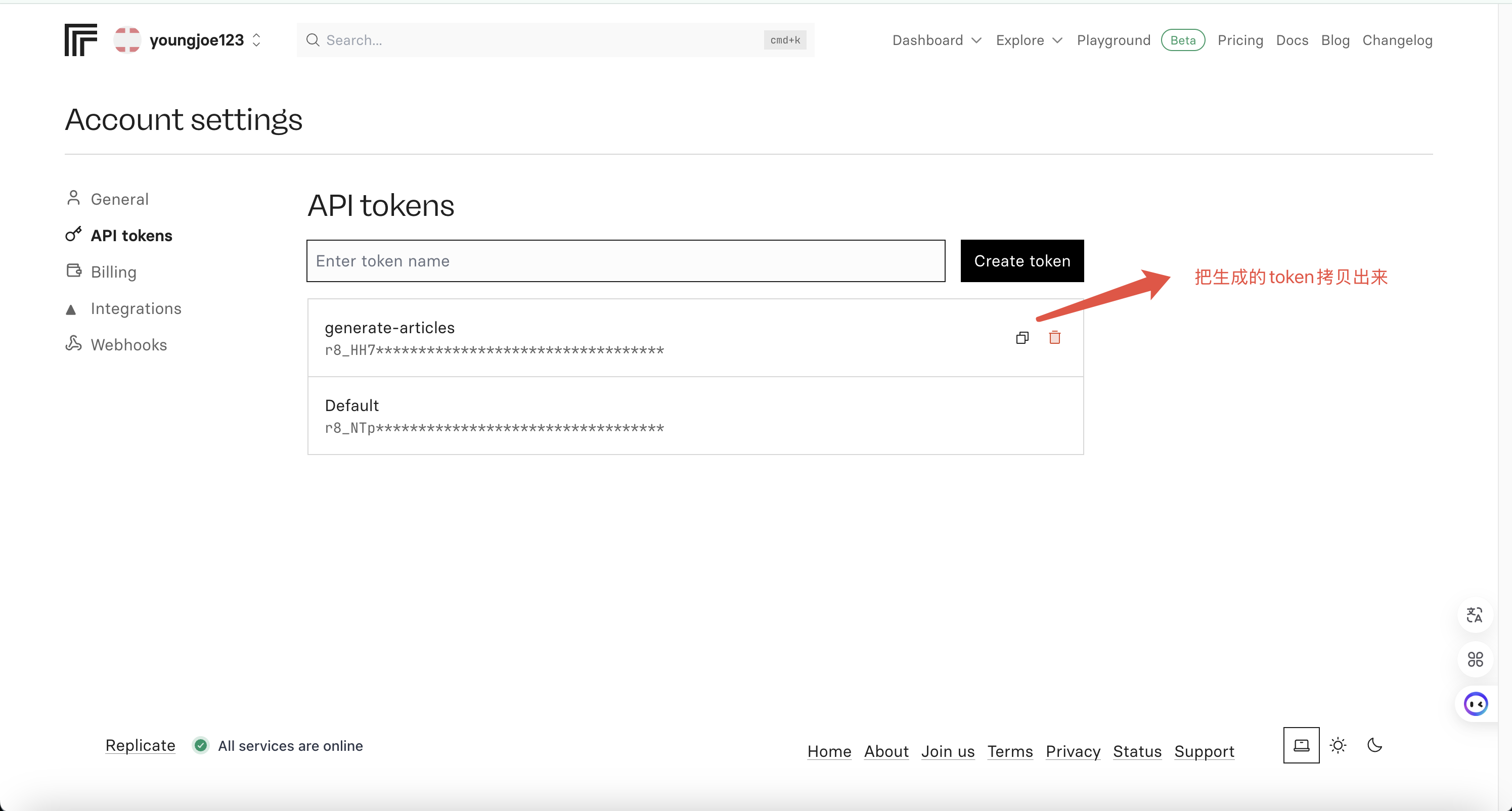Select system theme laptop icon
The width and height of the screenshot is (1512, 811).
coord(1301,745)
